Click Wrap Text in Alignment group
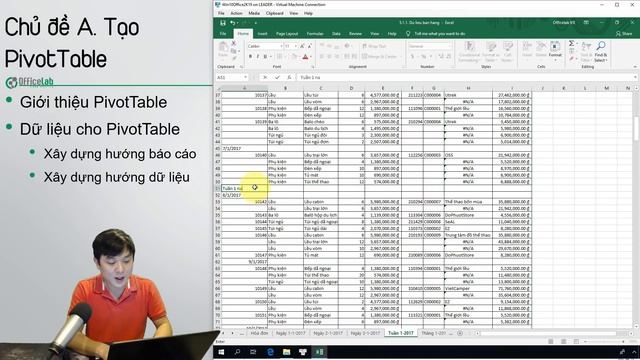The image size is (640, 360). (374, 46)
